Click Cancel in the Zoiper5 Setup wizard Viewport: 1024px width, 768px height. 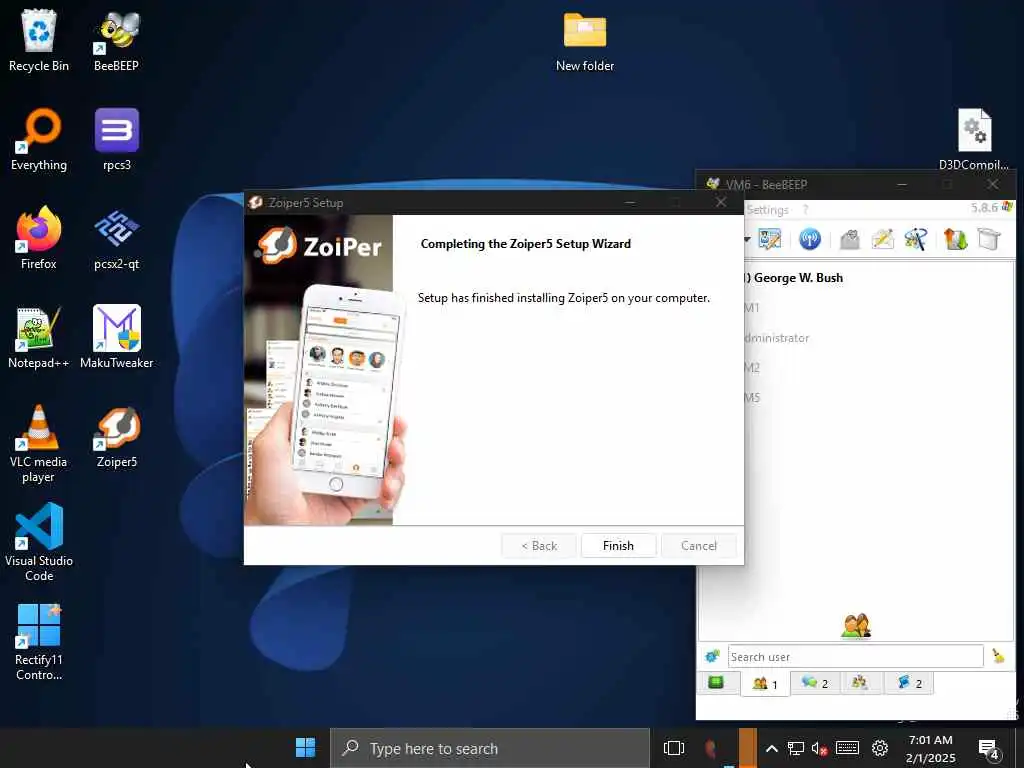click(698, 545)
